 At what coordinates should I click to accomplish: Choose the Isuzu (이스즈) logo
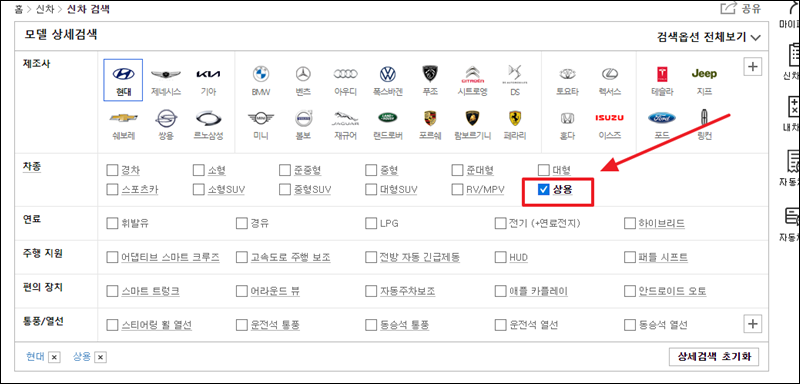point(610,118)
